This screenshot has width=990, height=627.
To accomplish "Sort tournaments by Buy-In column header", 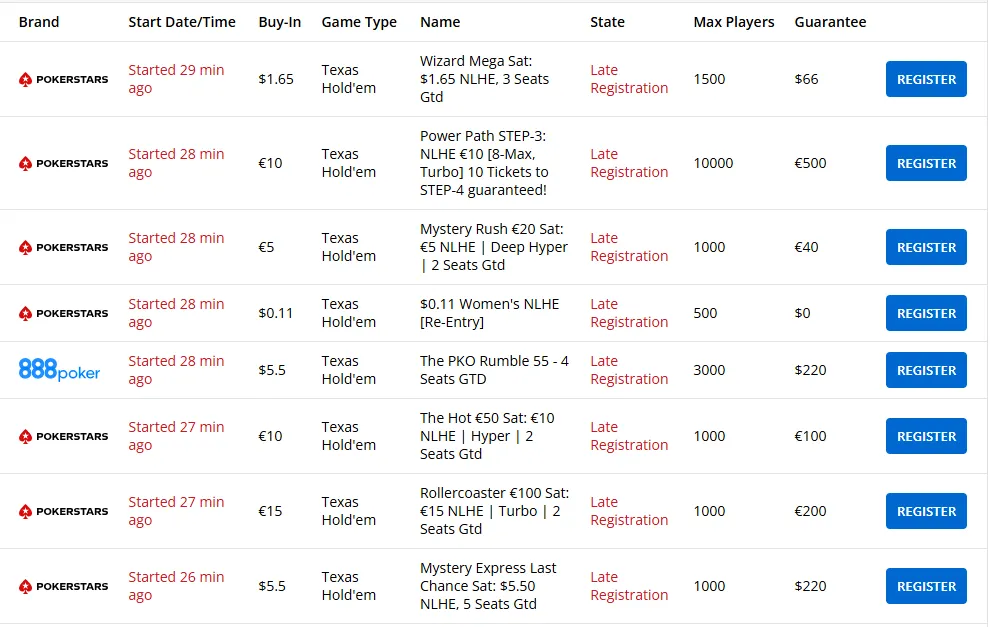I will [x=280, y=21].
